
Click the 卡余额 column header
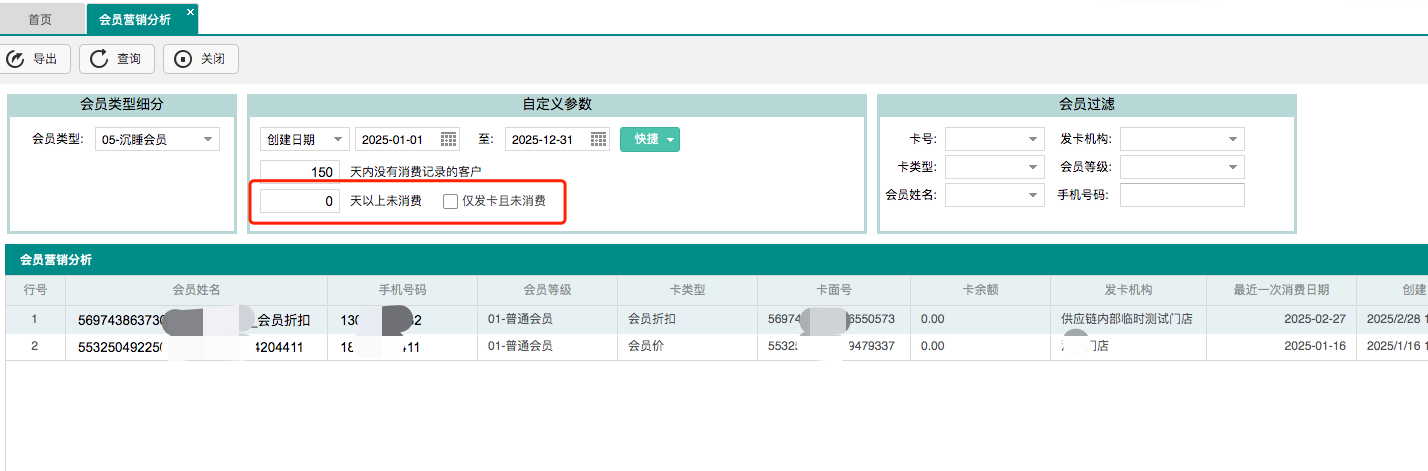981,290
